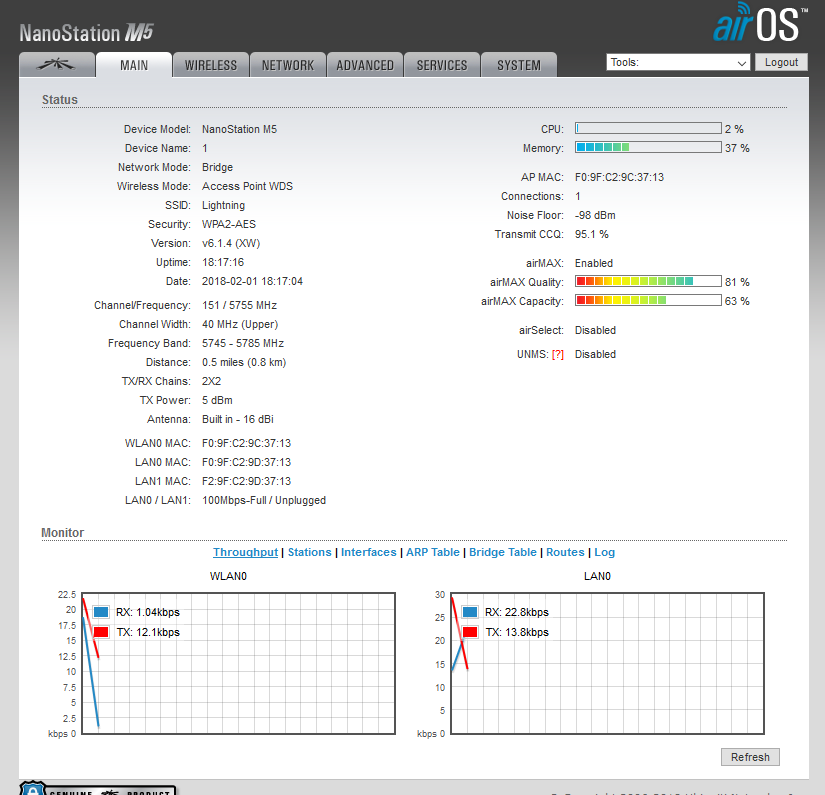The height and width of the screenshot is (795, 825).
Task: Click the airMAX value Enabled
Action: pos(593,263)
